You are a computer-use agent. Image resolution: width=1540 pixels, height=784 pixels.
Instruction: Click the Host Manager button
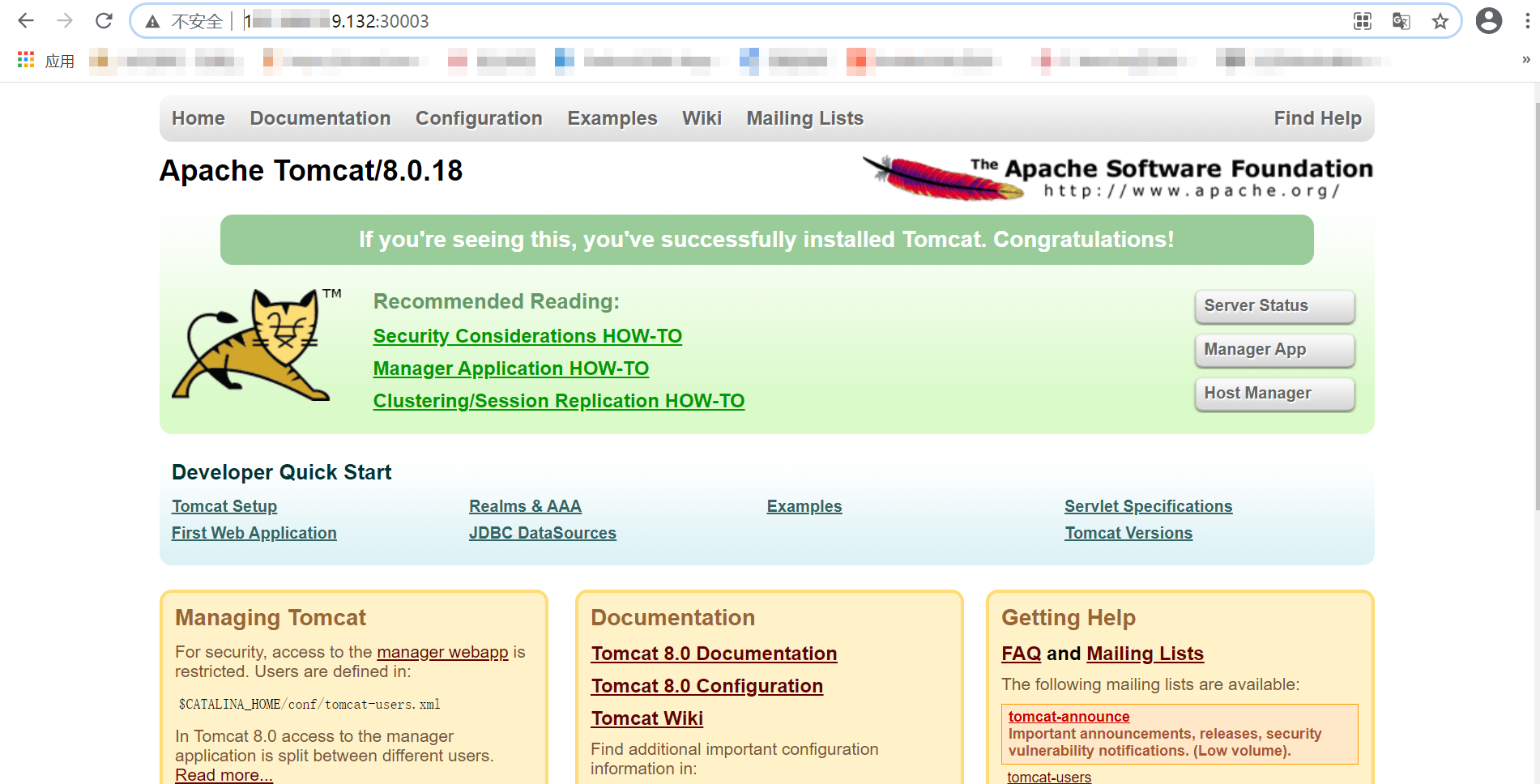pos(1274,394)
